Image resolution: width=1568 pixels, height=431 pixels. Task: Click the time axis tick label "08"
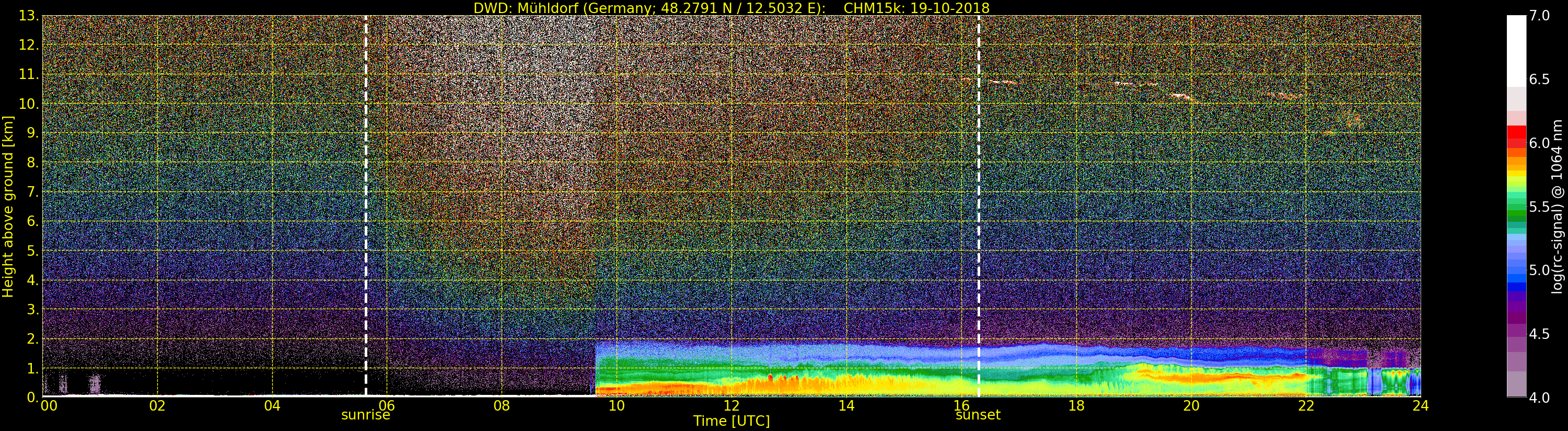502,406
